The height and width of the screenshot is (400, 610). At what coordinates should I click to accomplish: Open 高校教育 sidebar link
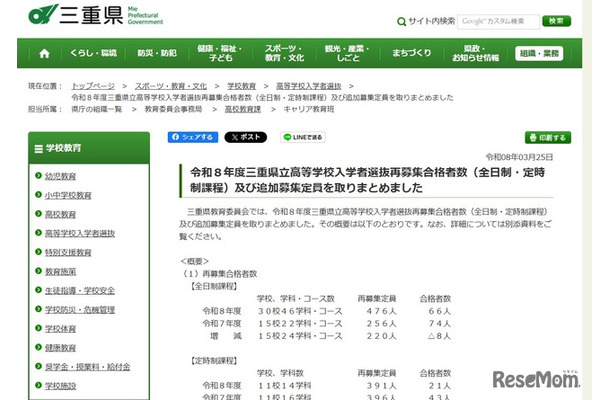pyautogui.click(x=60, y=214)
